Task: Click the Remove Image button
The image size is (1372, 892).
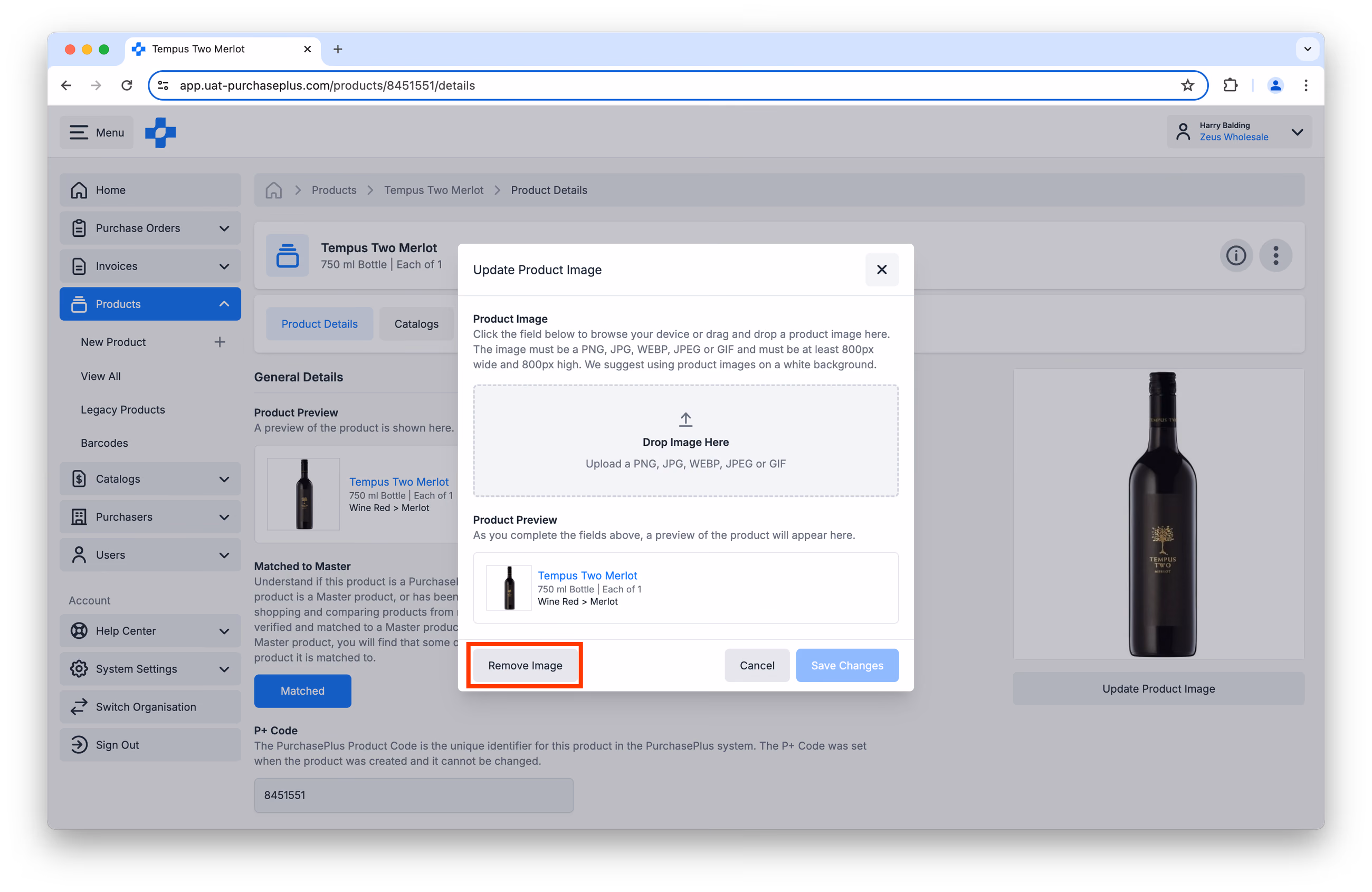Action: pos(525,666)
